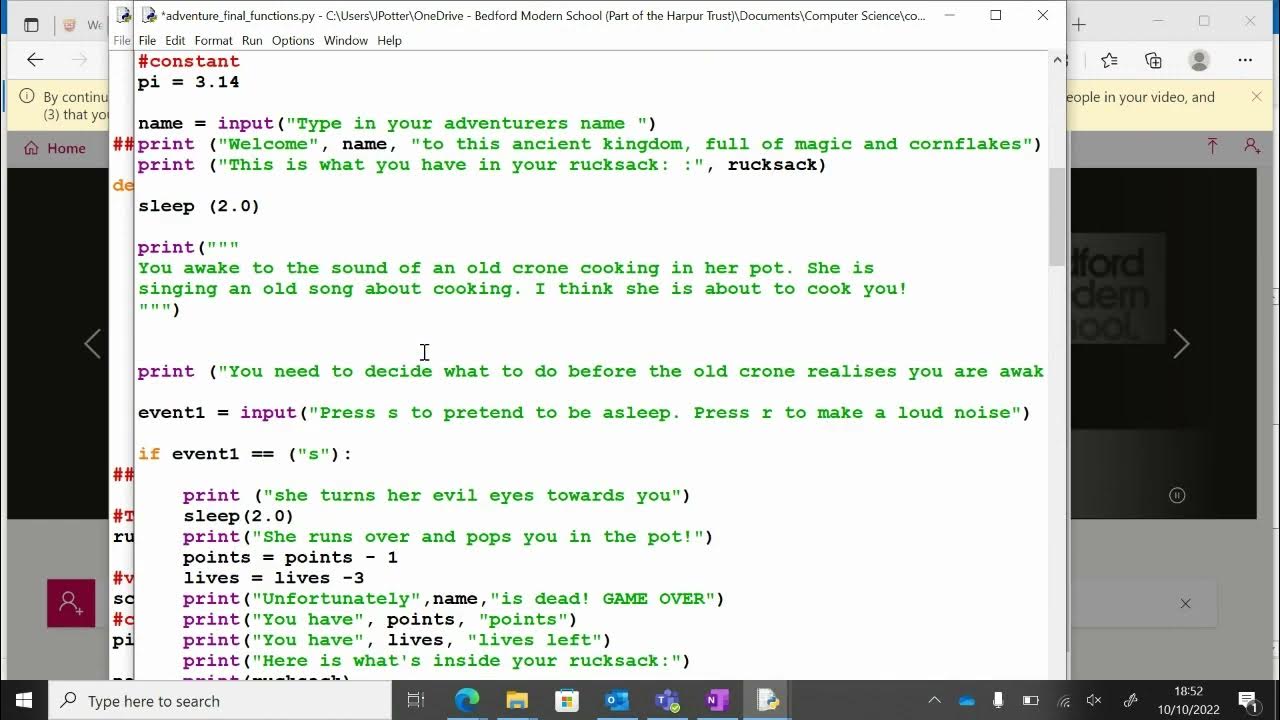Image resolution: width=1280 pixels, height=720 pixels.
Task: Open Task View on the taskbar
Action: (416, 700)
